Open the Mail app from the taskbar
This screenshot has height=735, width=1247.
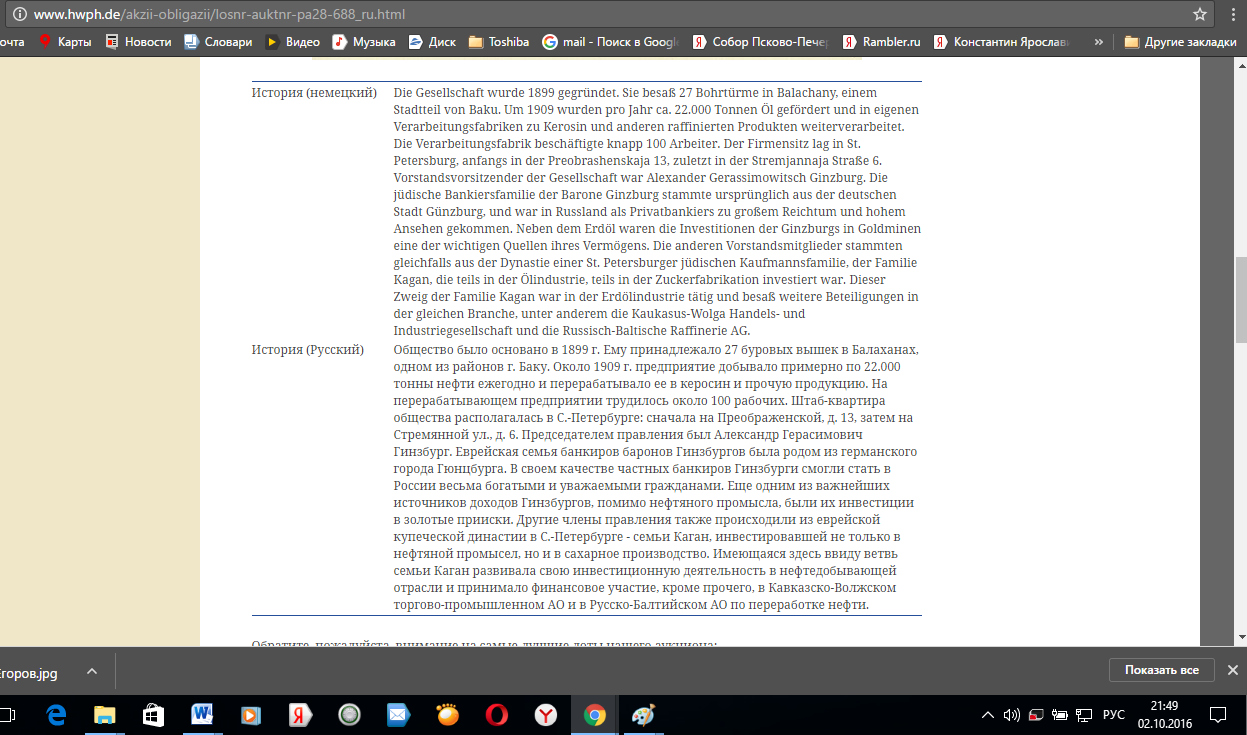pyautogui.click(x=398, y=715)
